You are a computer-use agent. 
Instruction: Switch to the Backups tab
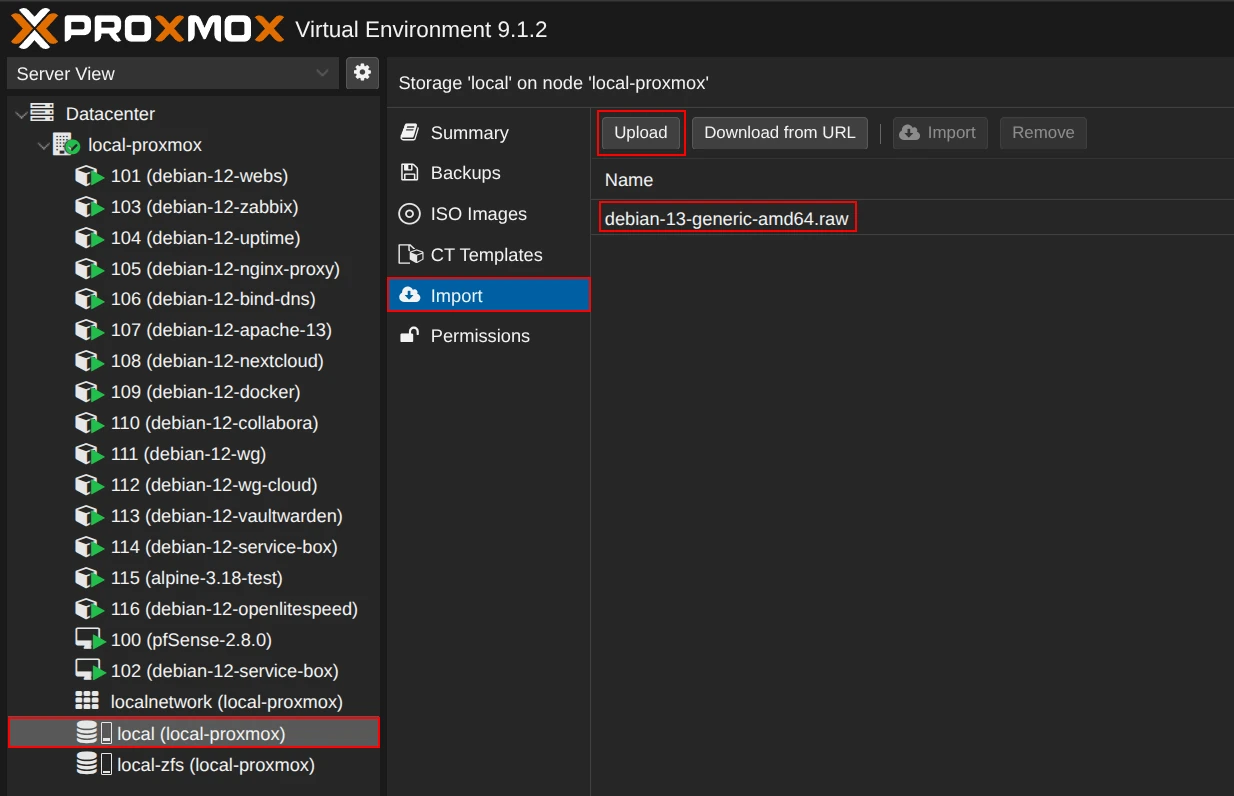pyautogui.click(x=465, y=173)
